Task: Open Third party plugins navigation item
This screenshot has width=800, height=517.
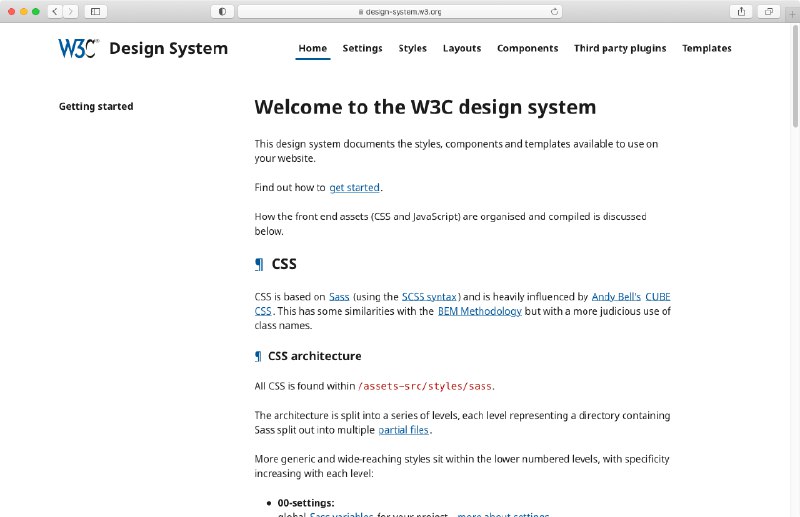Action: click(x=620, y=48)
